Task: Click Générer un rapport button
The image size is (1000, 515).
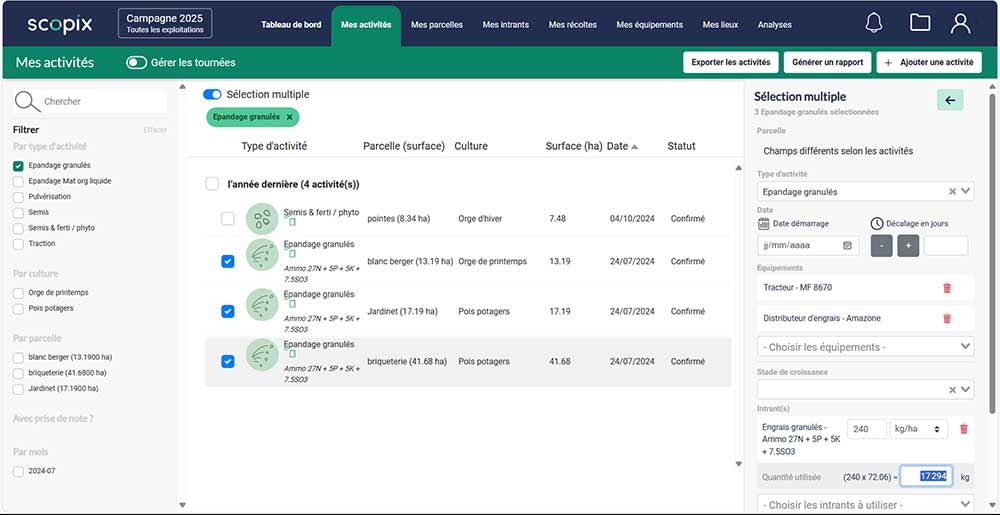Action: coord(827,62)
